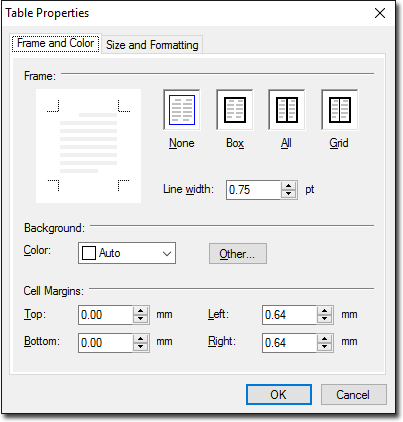Click the Auto color swatch box
This screenshot has height=422, width=403.
tap(89, 253)
